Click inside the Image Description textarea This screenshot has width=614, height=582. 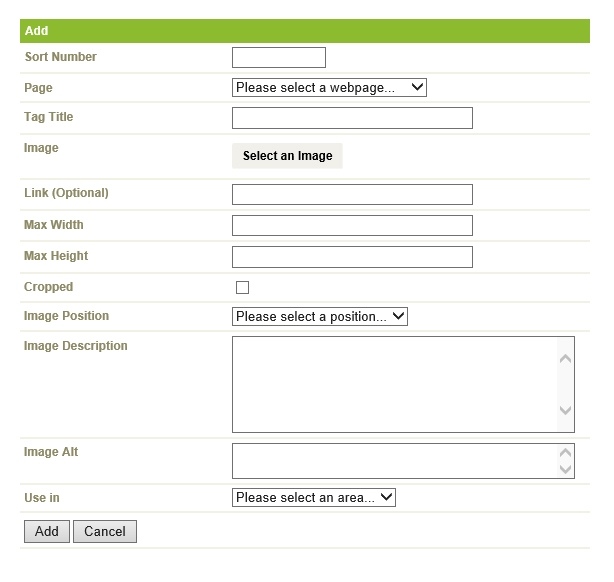tap(395, 385)
